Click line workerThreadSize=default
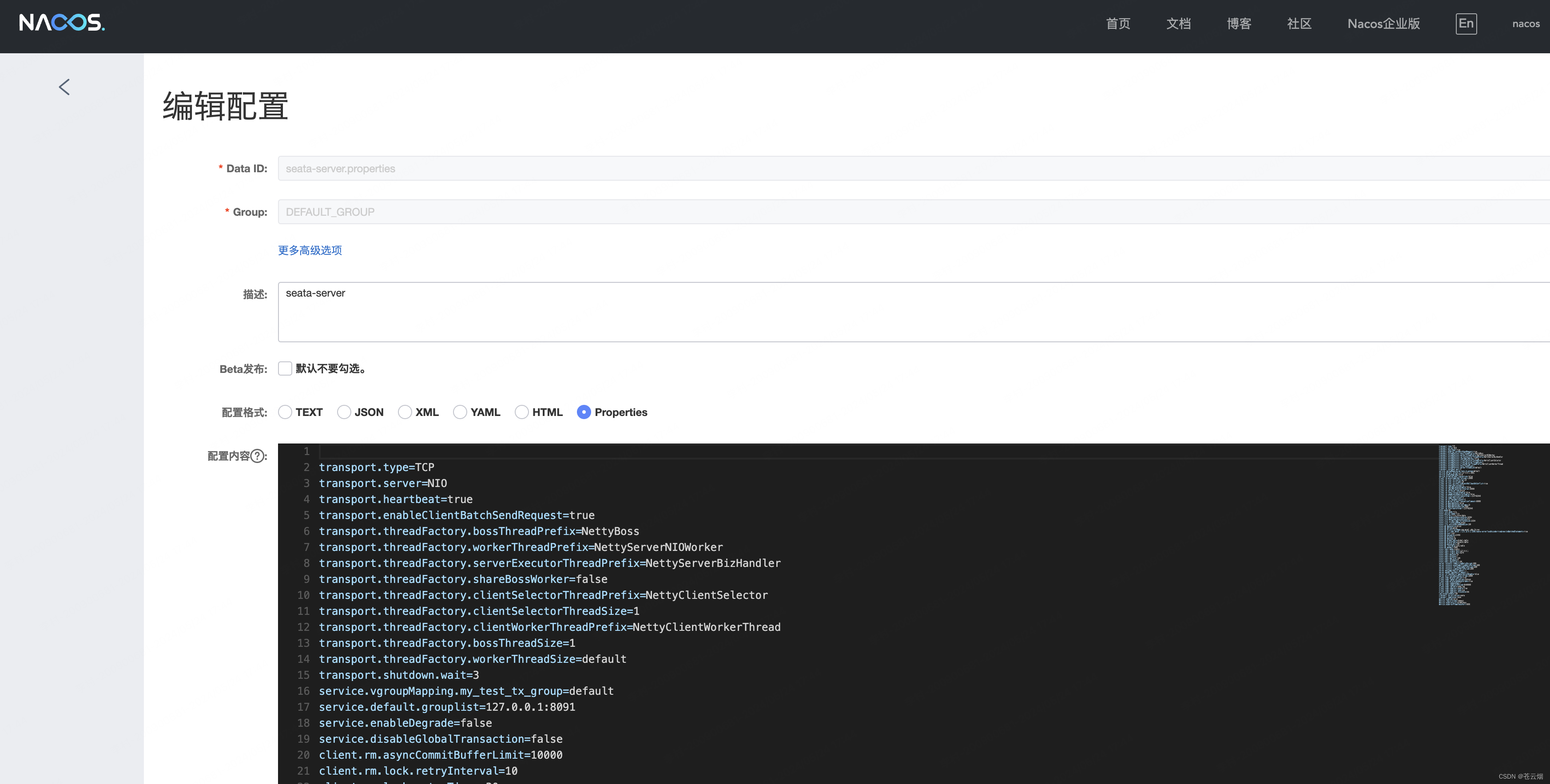The height and width of the screenshot is (784, 1550). (x=473, y=659)
